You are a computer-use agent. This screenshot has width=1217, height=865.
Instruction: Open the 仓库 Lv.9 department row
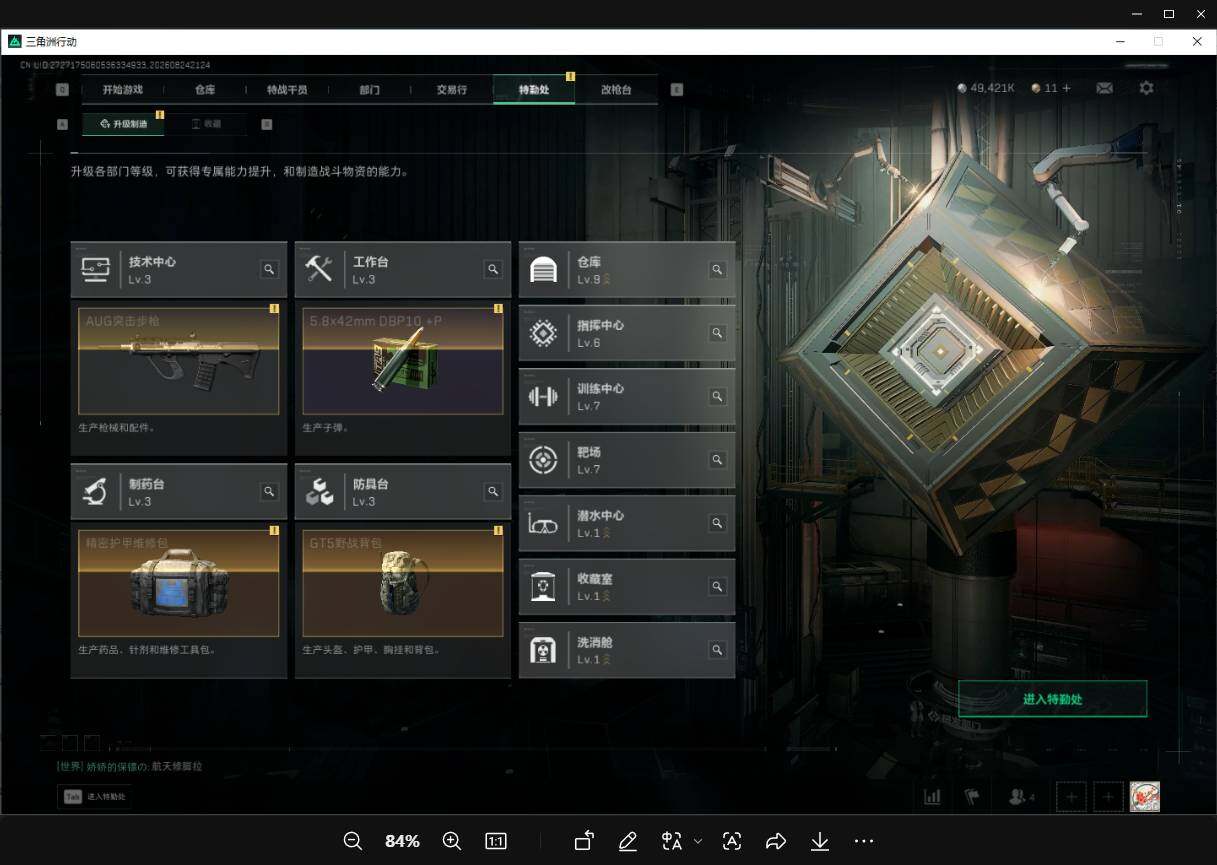point(627,270)
